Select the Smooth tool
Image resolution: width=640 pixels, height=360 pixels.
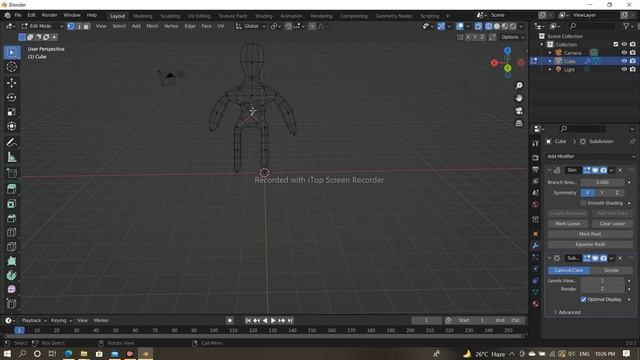[x=11, y=289]
